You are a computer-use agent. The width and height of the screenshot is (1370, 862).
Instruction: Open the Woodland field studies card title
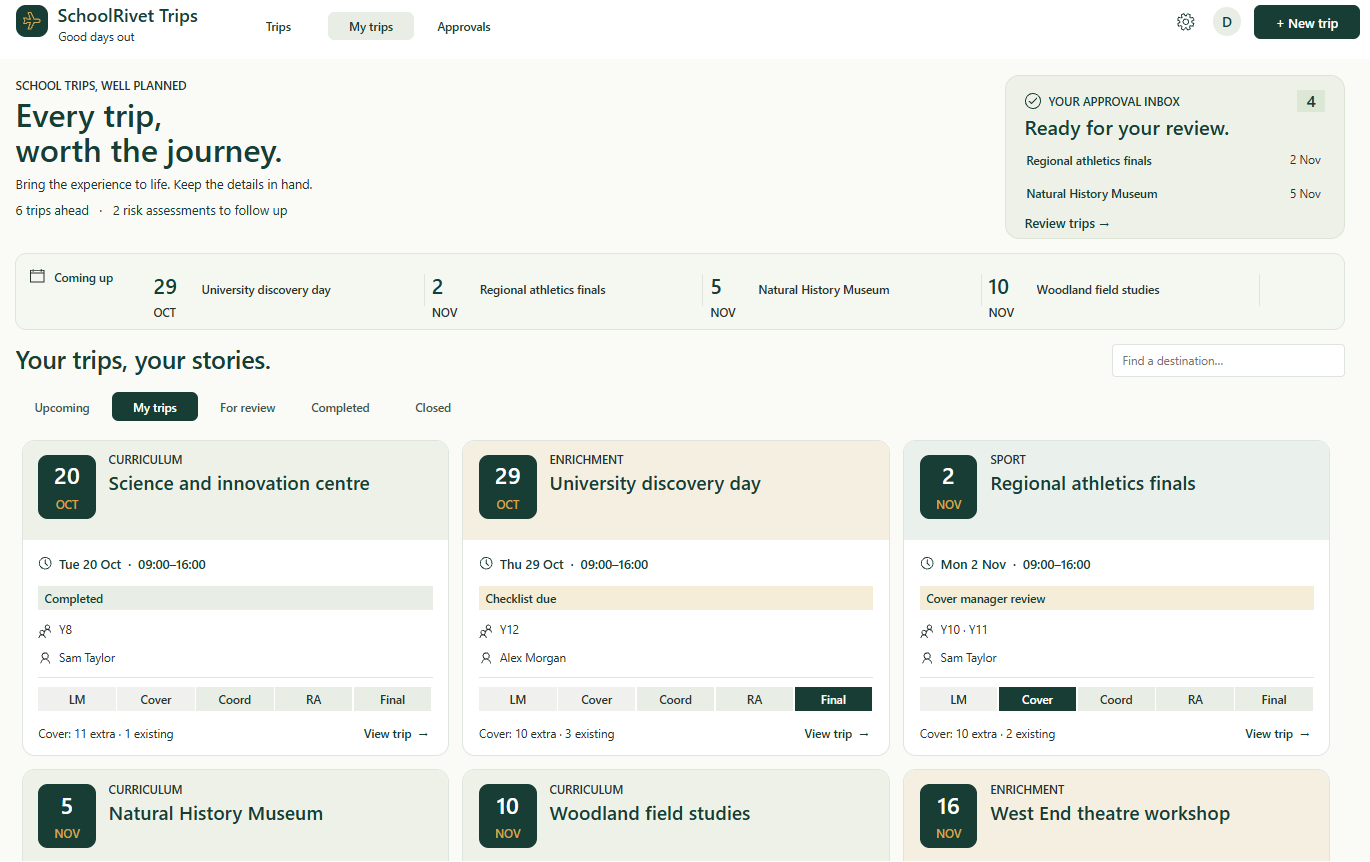(650, 813)
